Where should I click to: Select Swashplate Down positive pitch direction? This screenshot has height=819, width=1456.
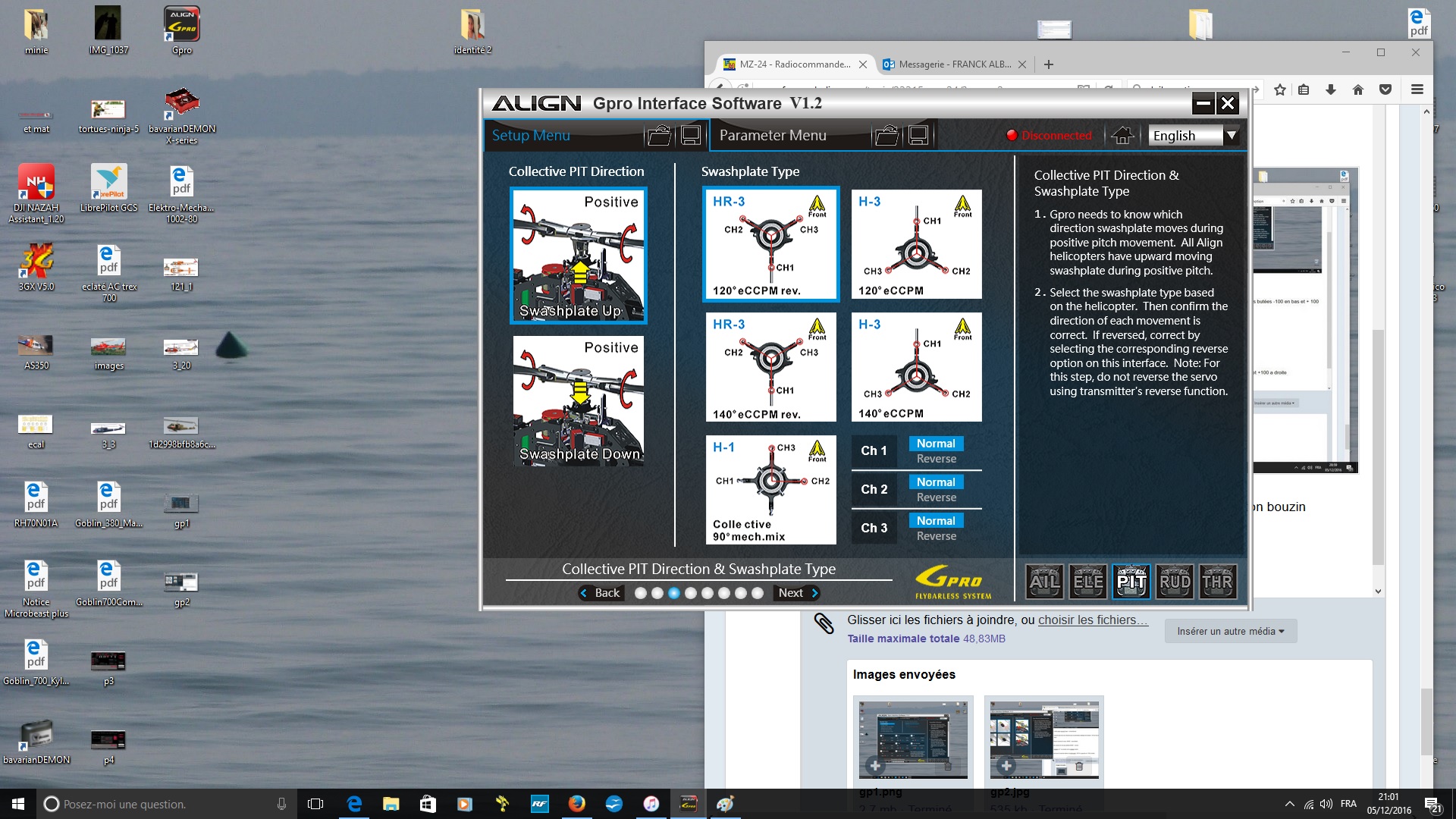point(579,400)
